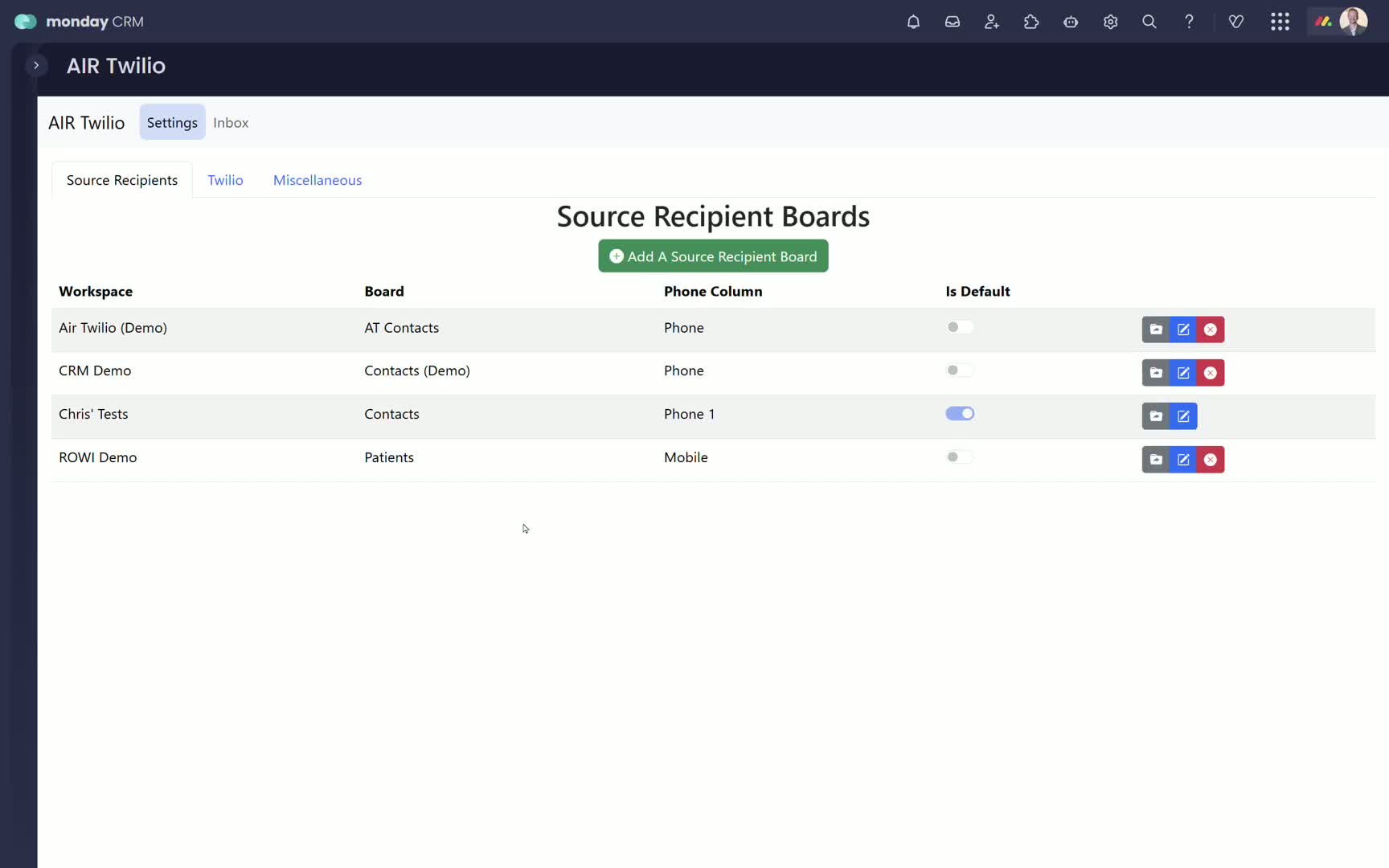Switch to the Inbox tab
This screenshot has height=868, width=1389.
(231, 122)
